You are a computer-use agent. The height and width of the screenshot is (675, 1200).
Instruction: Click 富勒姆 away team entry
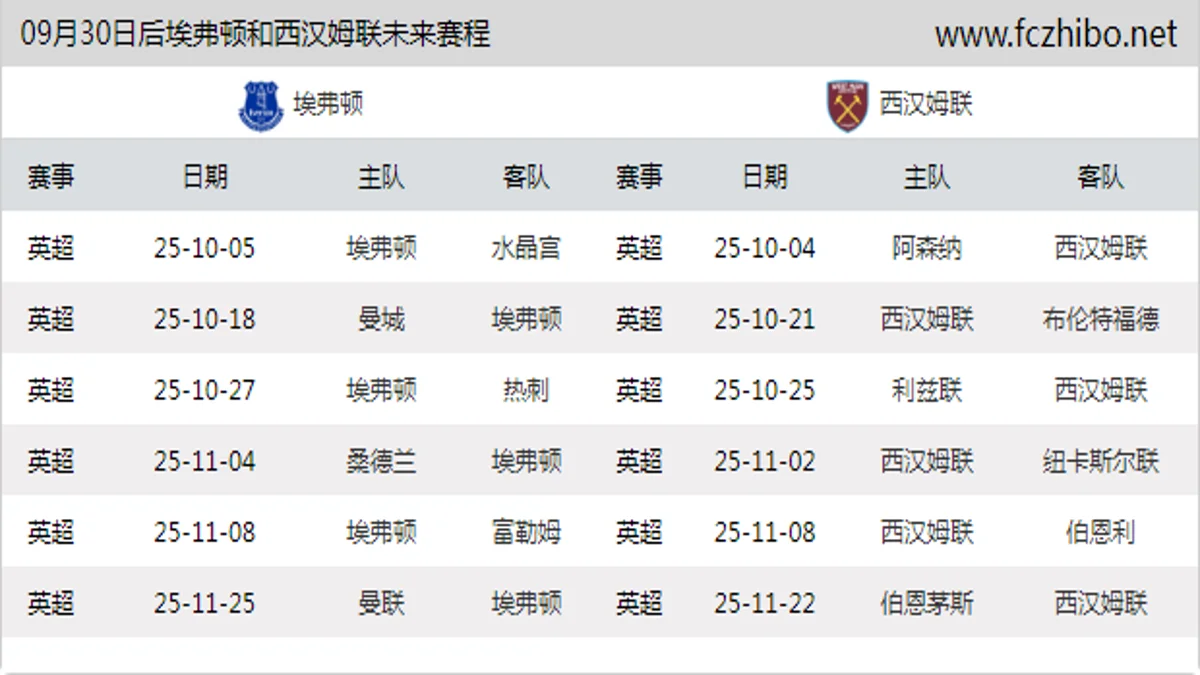point(526,532)
